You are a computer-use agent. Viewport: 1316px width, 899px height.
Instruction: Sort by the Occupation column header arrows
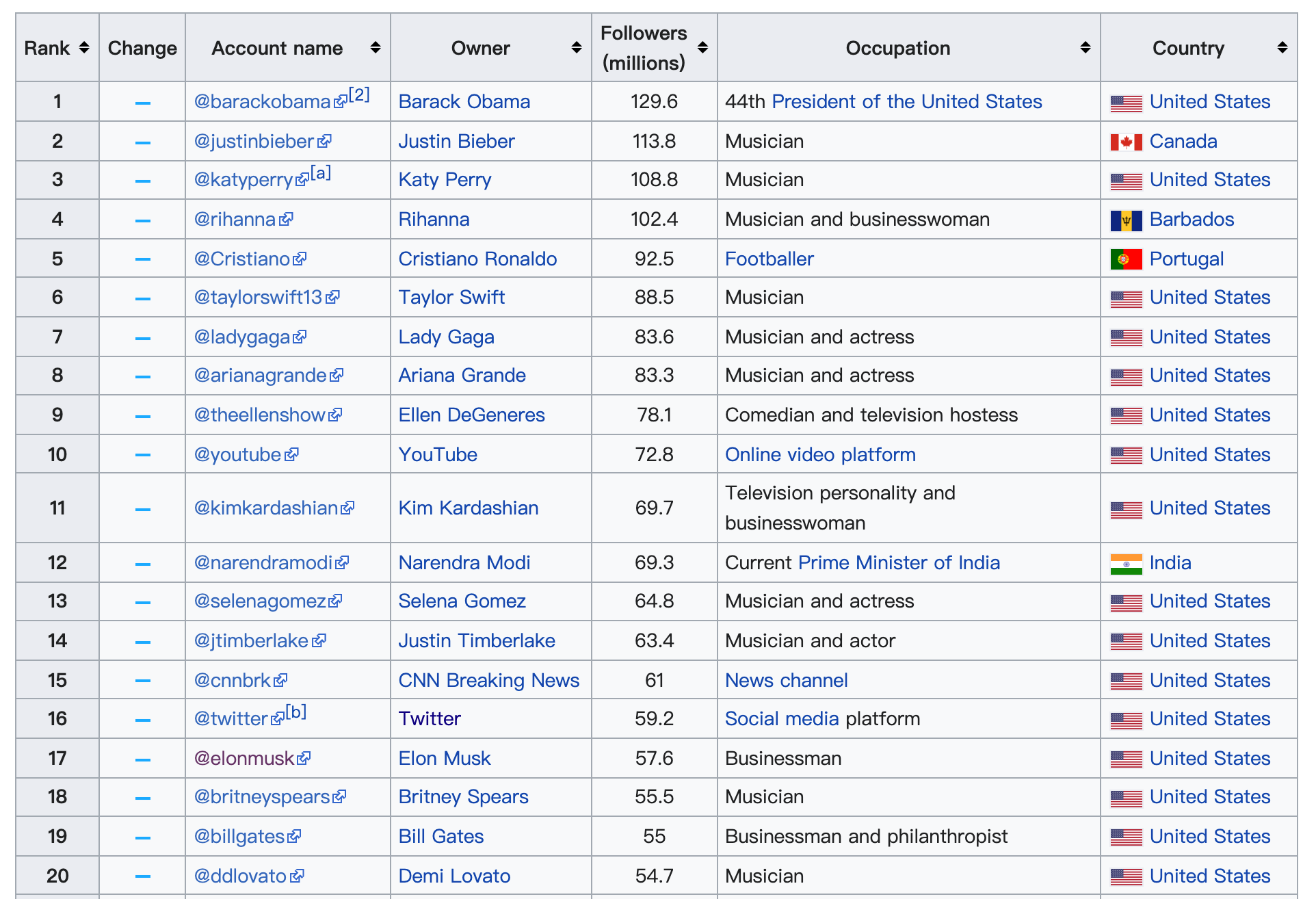click(1085, 48)
